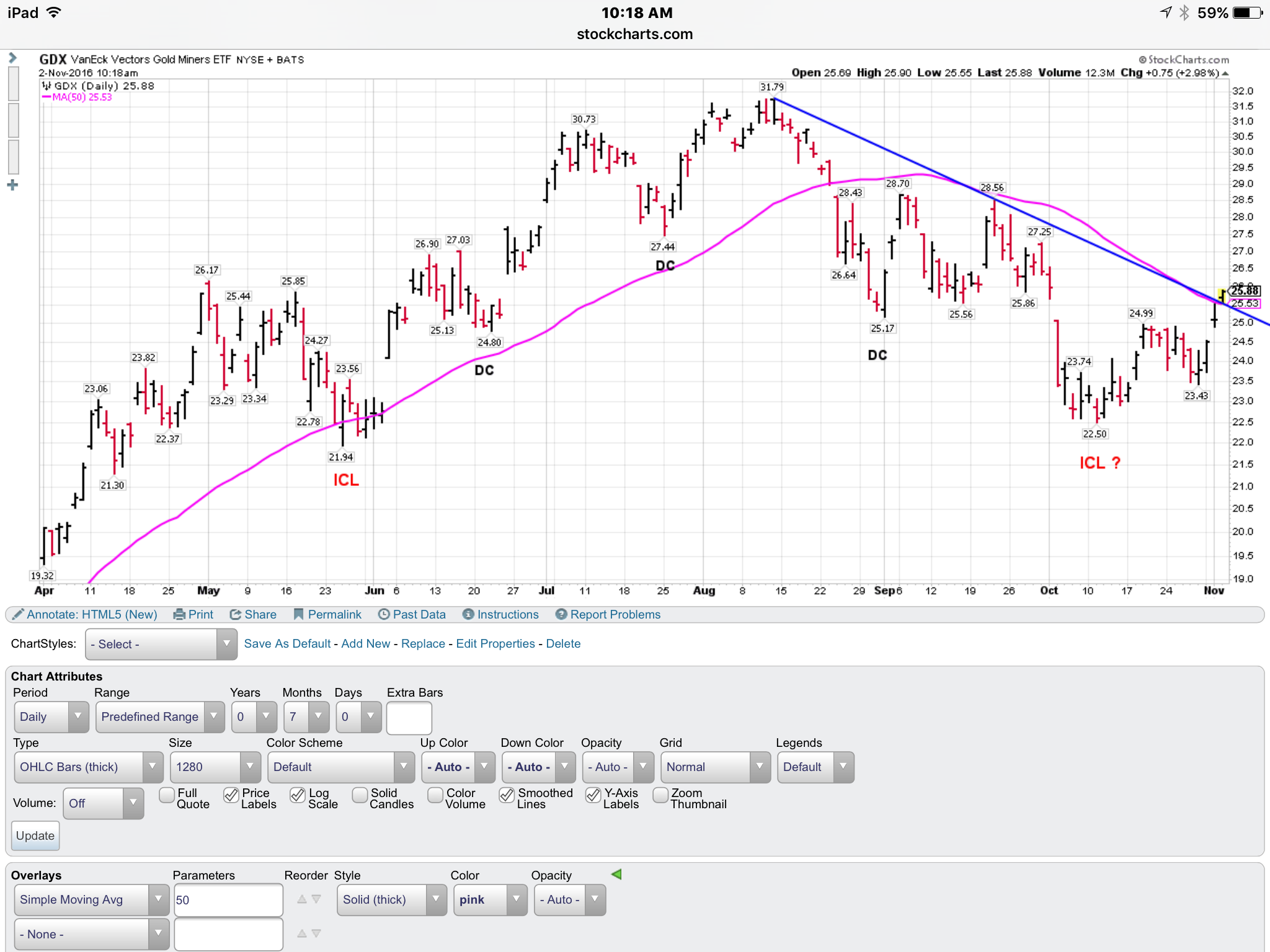Click the Annotate pencil icon
1270x952 pixels.
(18, 614)
